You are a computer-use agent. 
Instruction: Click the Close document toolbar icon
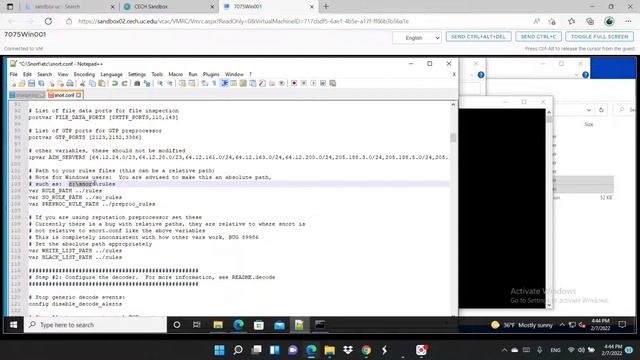51,83
